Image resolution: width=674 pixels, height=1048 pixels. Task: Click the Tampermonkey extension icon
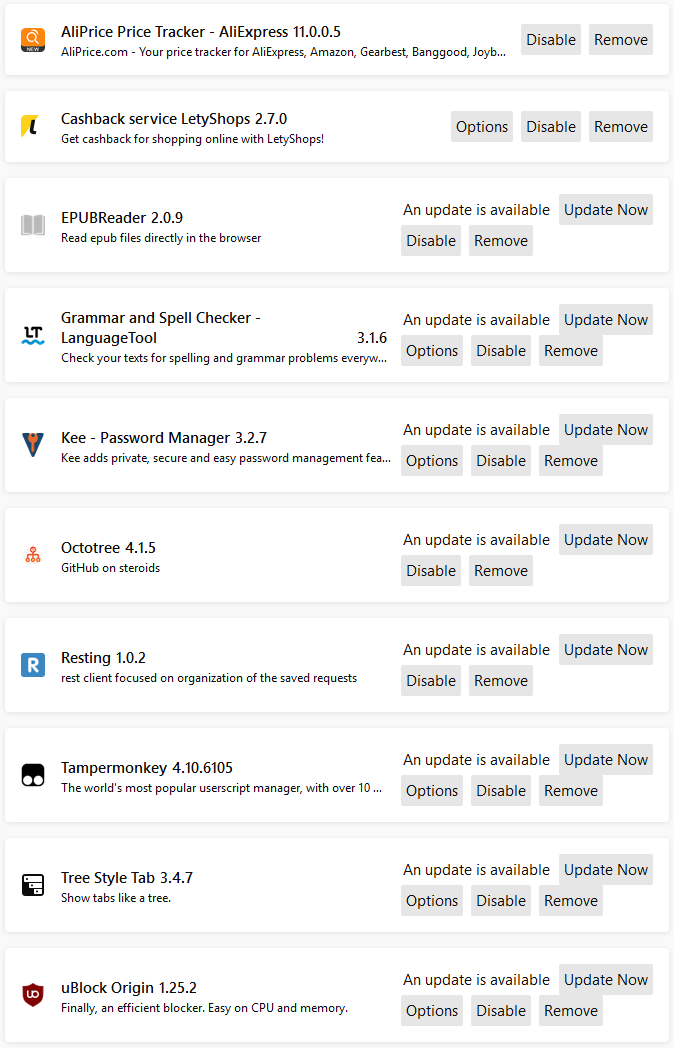pyautogui.click(x=33, y=775)
